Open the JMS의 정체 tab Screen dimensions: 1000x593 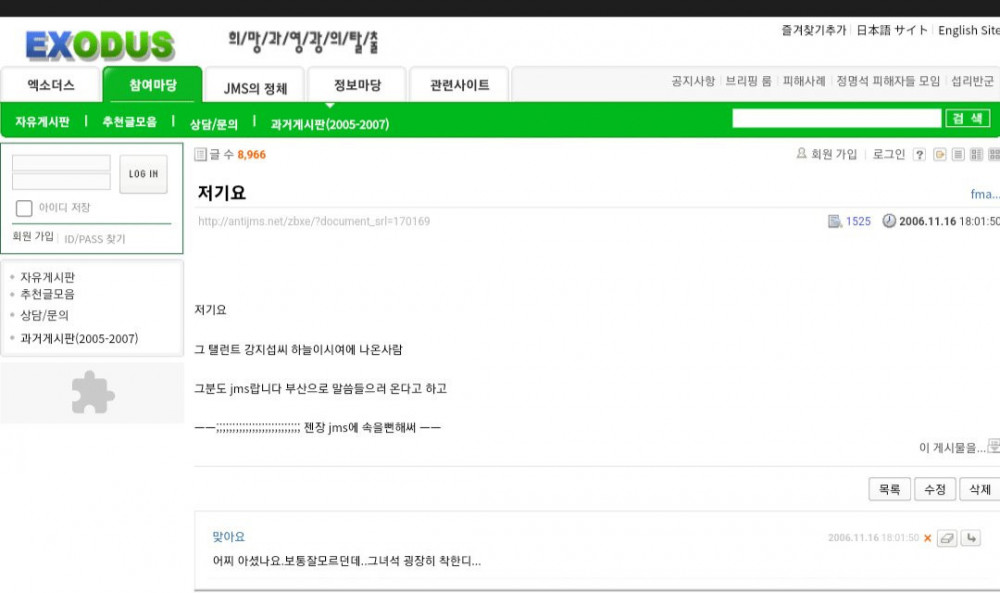255,87
